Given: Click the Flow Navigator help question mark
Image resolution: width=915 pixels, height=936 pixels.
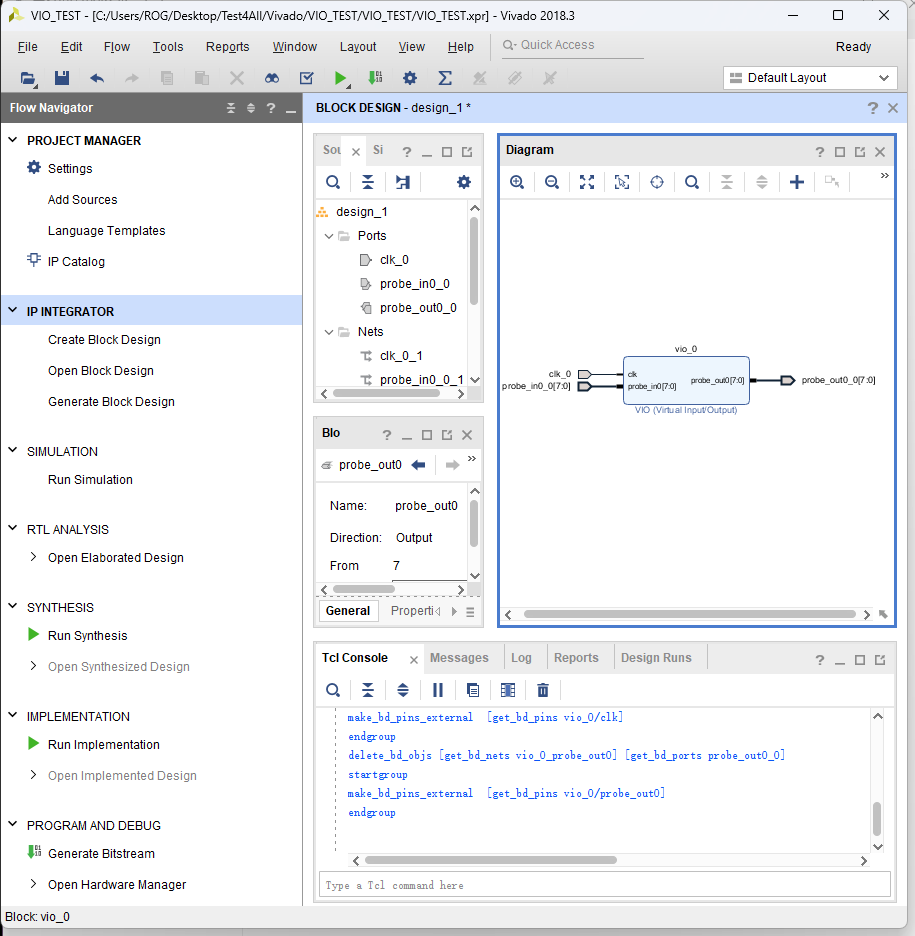Looking at the screenshot, I should [x=271, y=108].
